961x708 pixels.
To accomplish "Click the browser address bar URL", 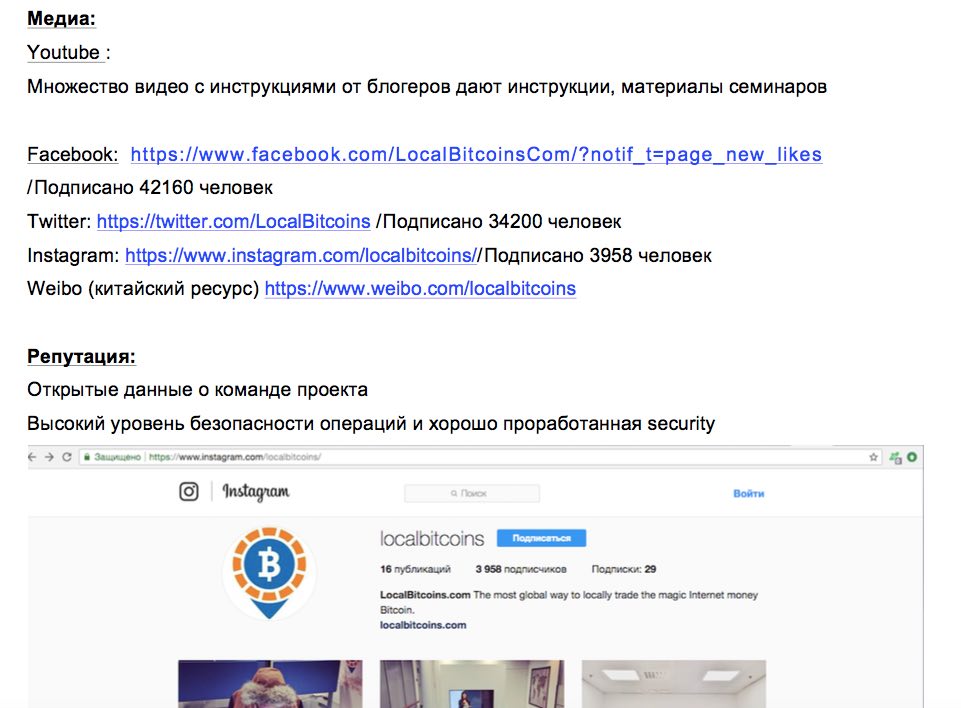I will (235, 457).
